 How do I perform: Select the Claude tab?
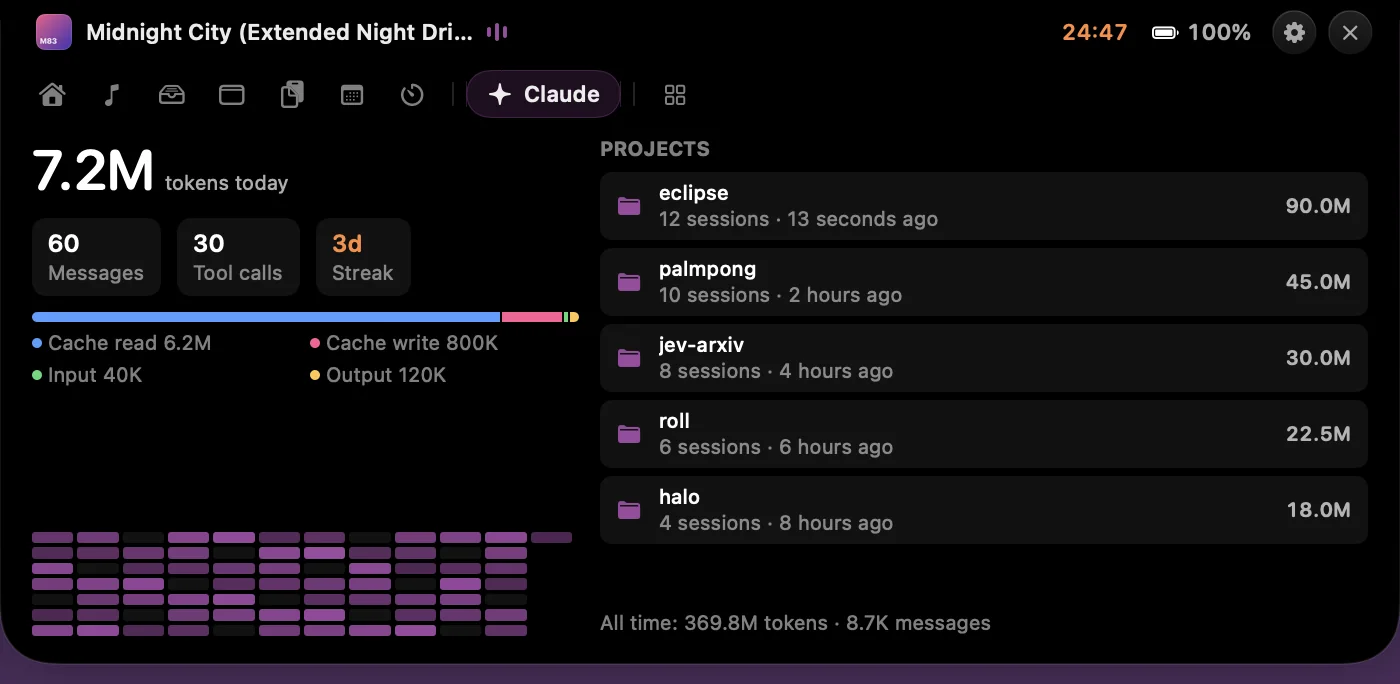(544, 94)
